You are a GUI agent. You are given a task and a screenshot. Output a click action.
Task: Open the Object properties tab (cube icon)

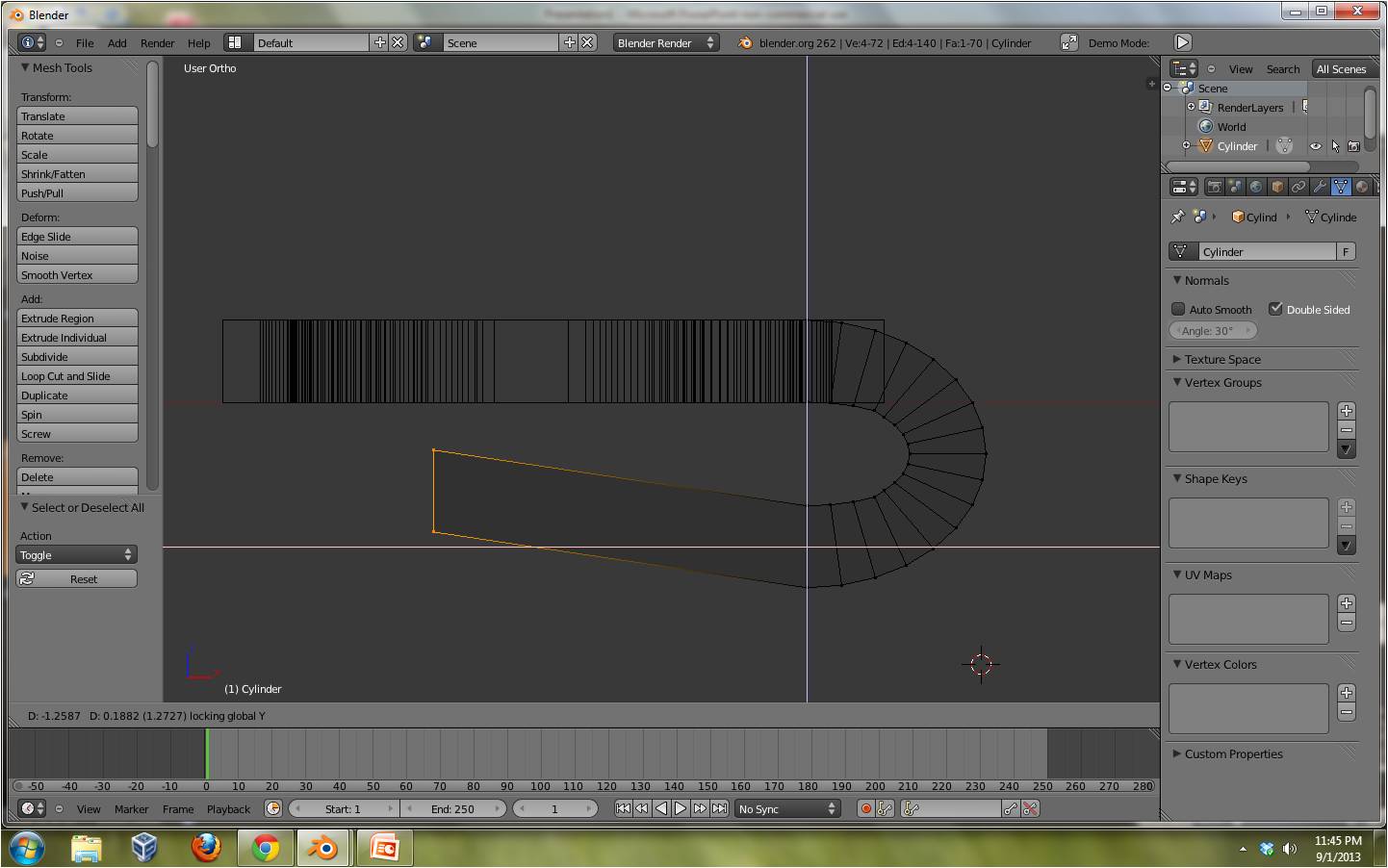tap(1277, 187)
